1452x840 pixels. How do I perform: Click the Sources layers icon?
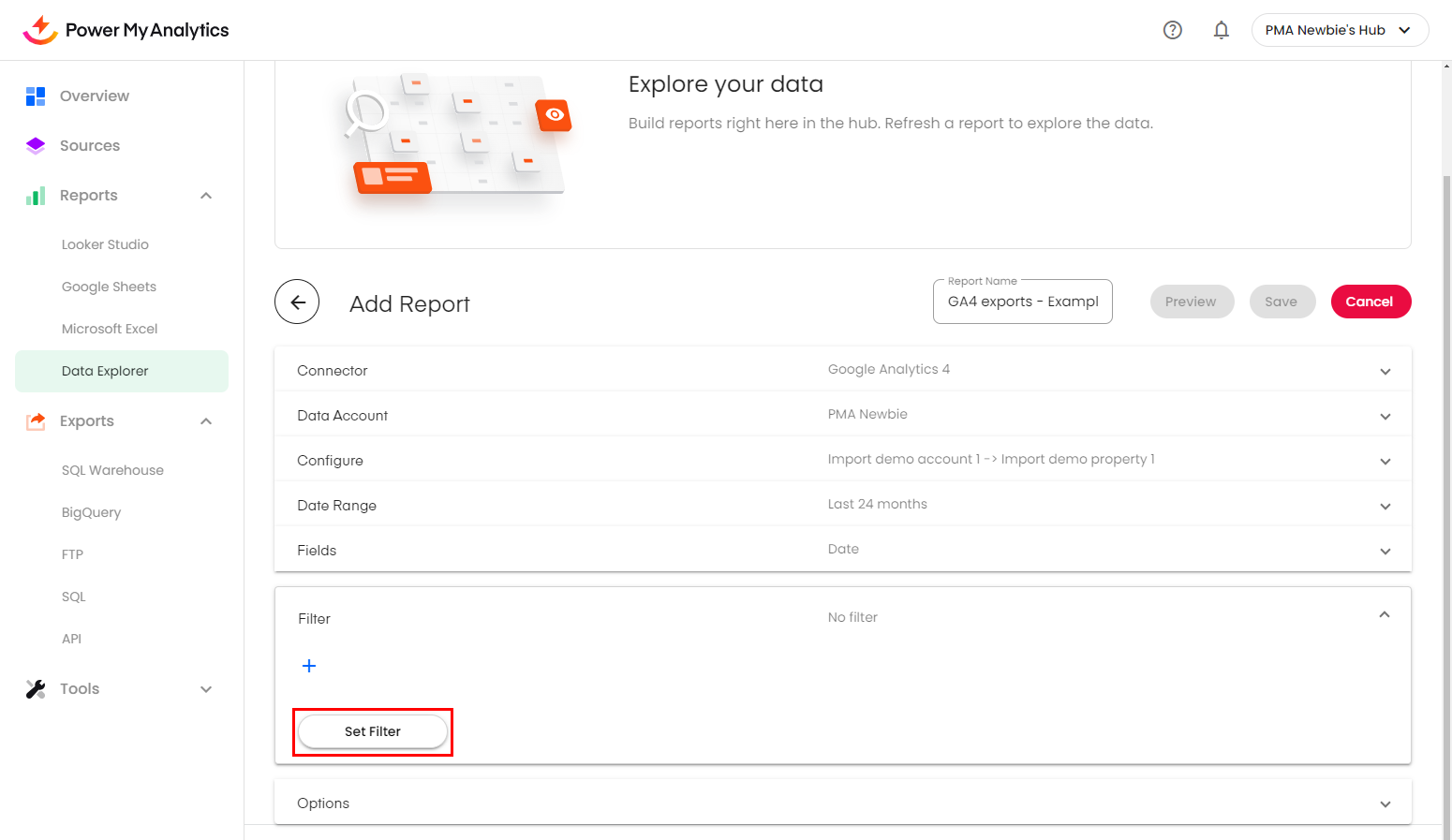[36, 145]
